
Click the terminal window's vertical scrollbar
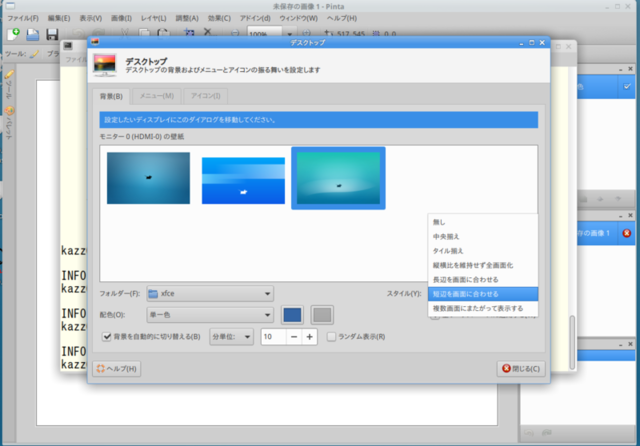(572, 342)
